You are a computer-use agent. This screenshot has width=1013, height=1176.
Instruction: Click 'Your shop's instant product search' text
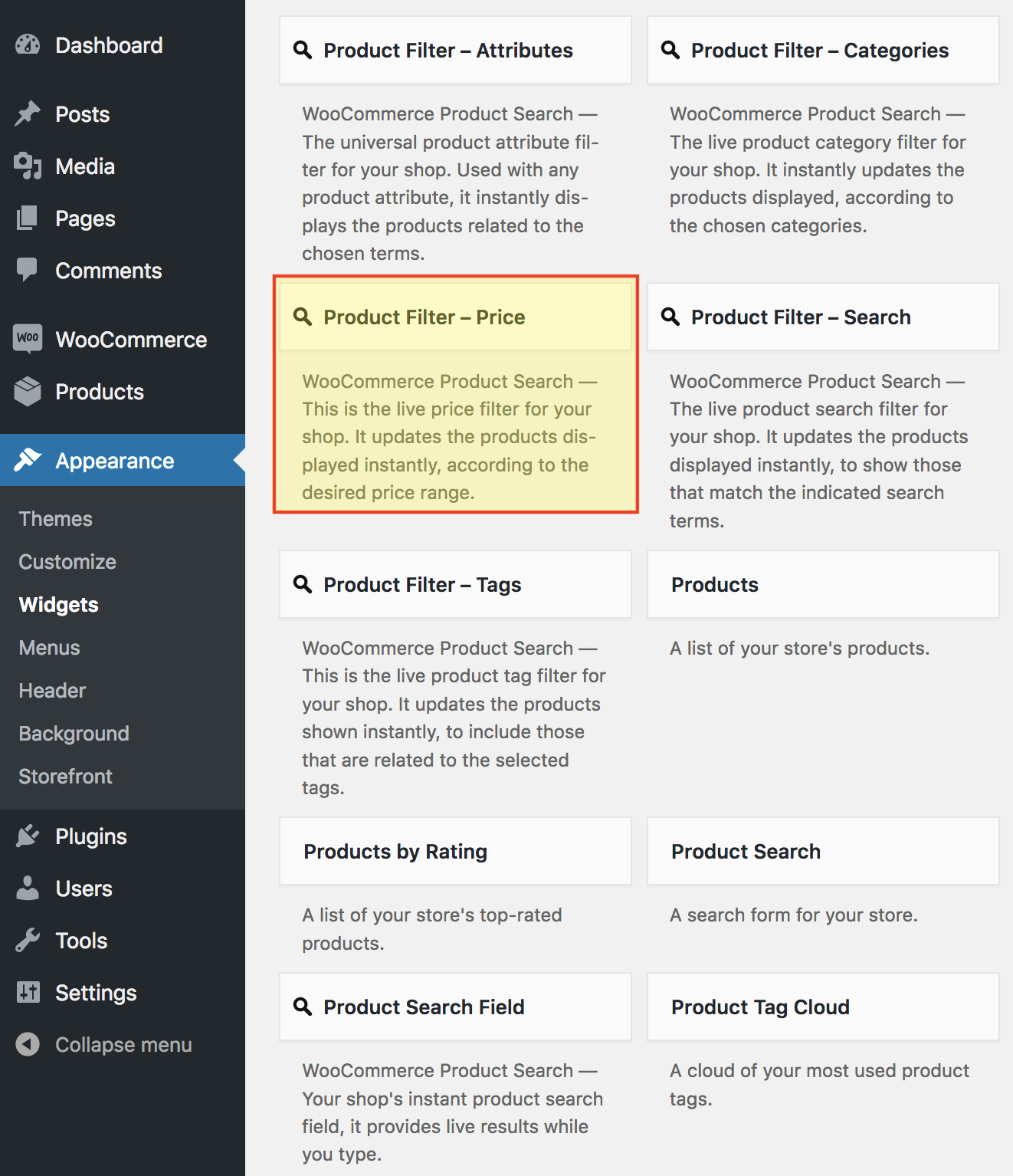point(452,1099)
